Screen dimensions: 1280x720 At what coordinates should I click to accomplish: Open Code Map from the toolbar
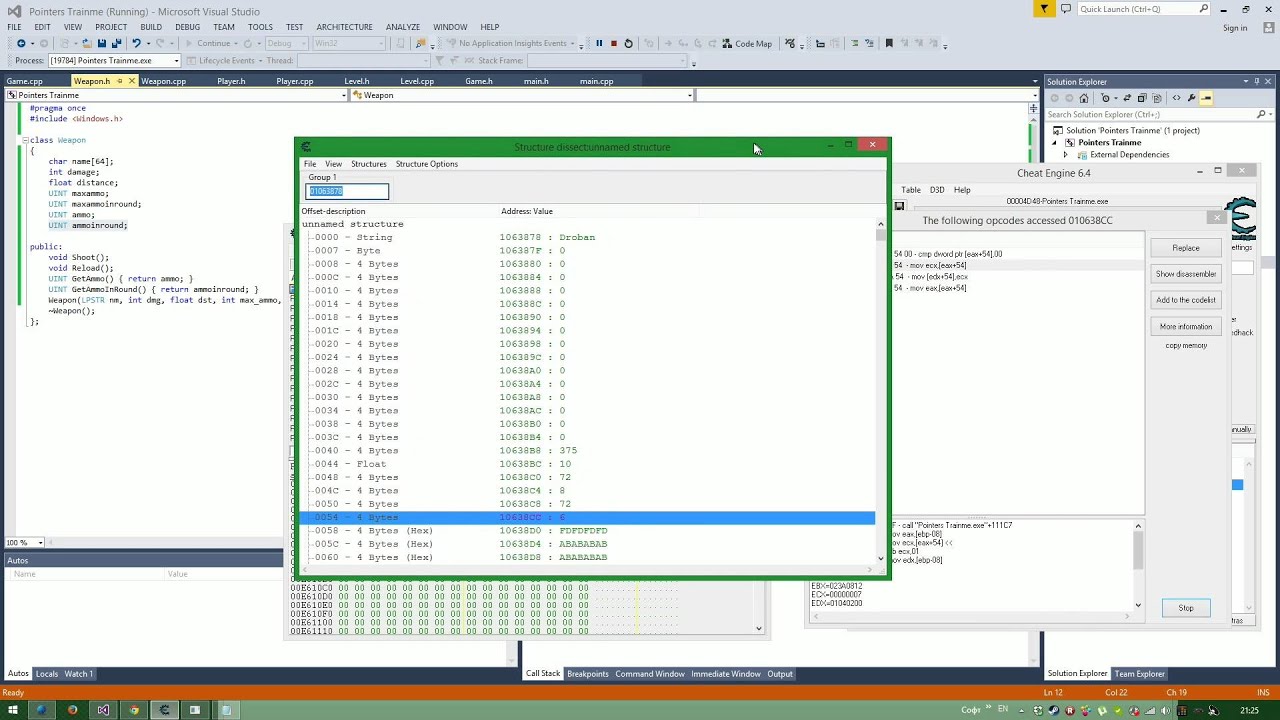click(747, 43)
